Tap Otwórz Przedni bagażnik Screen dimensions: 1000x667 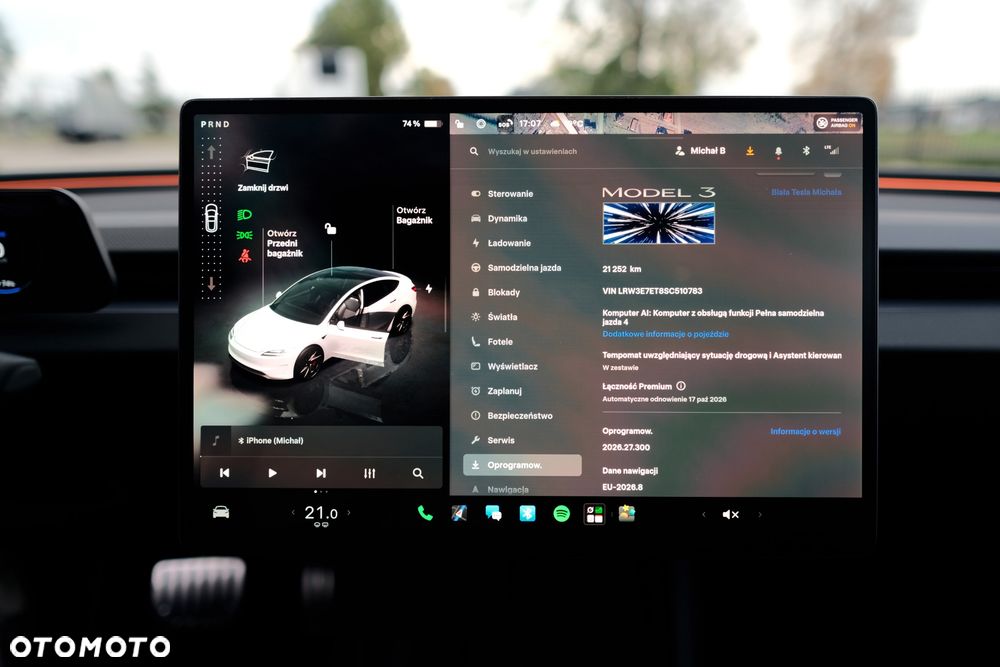(284, 244)
